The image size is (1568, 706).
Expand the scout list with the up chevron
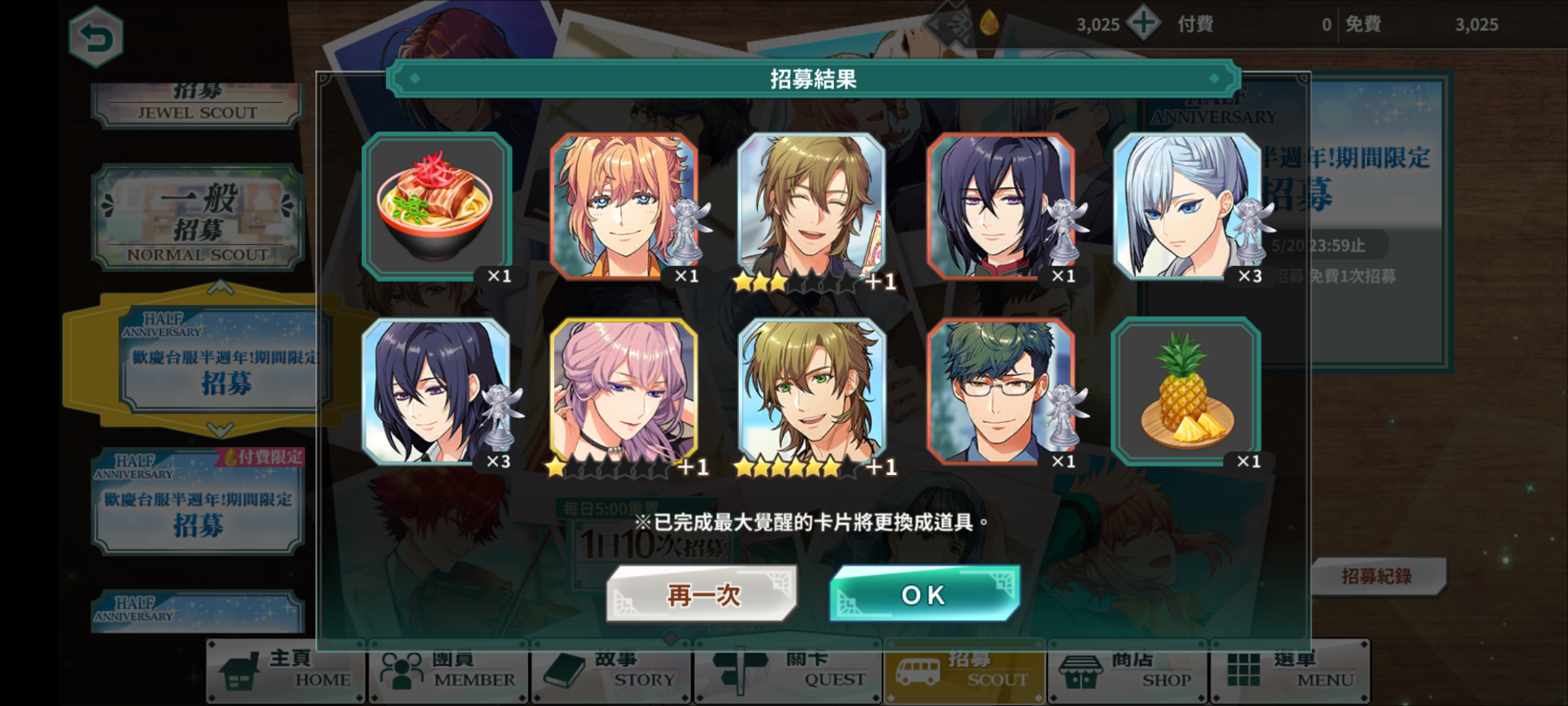coord(220,287)
